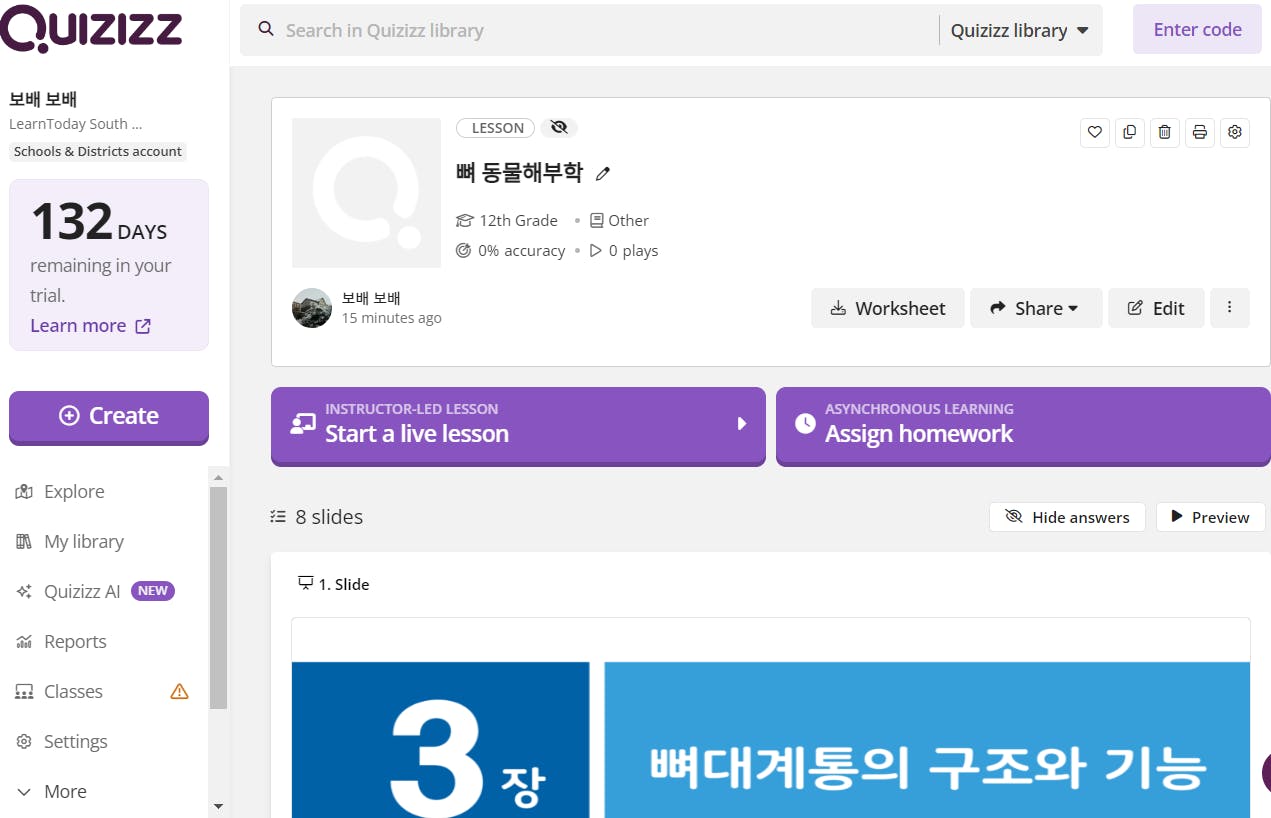
Task: Open Reports in the sidebar
Action: 61,641
